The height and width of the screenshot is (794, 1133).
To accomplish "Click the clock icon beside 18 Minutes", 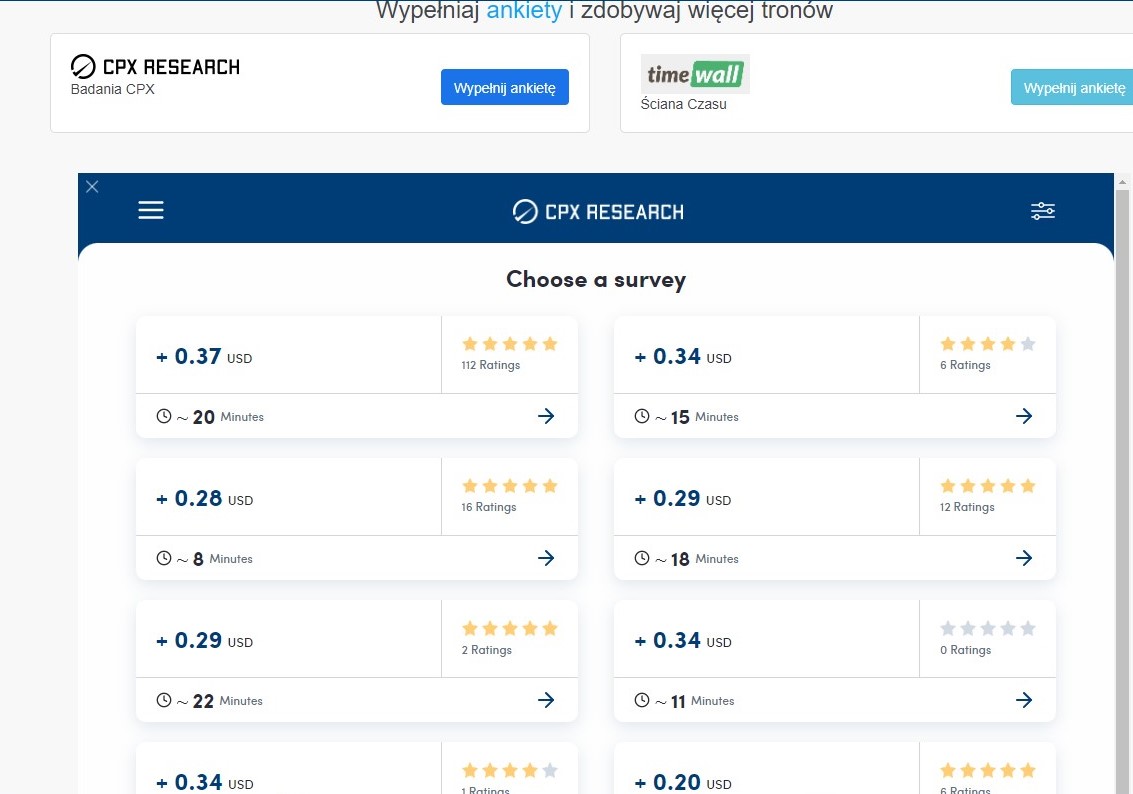I will pyautogui.click(x=642, y=558).
